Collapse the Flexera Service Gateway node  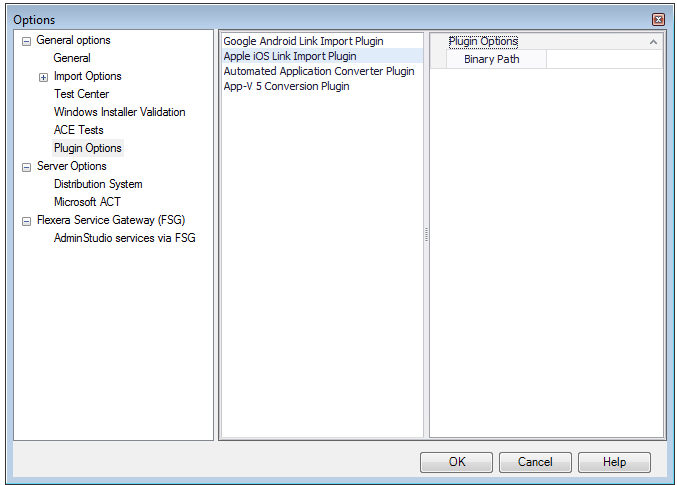26,221
